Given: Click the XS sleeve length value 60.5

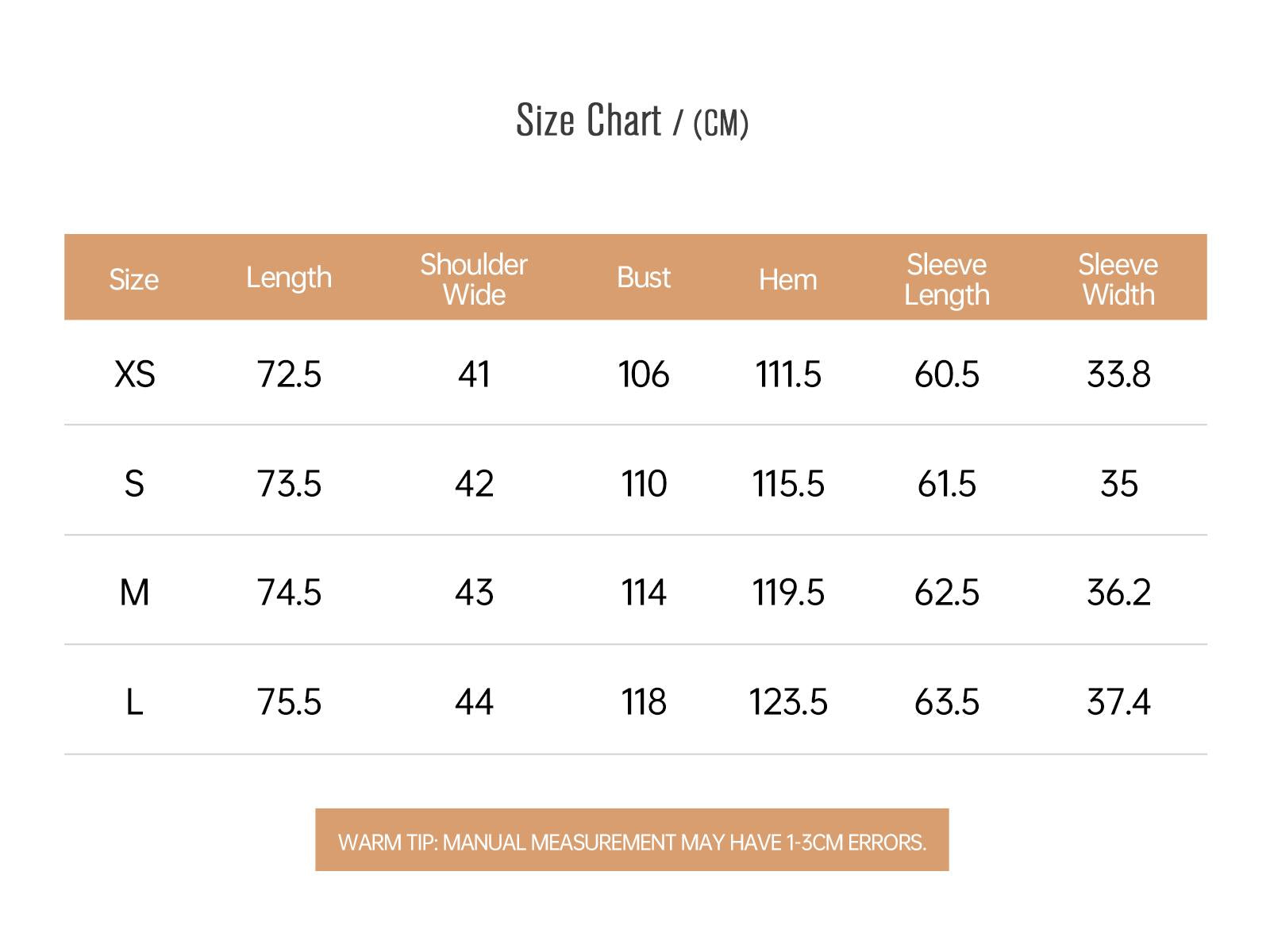Looking at the screenshot, I should [946, 374].
